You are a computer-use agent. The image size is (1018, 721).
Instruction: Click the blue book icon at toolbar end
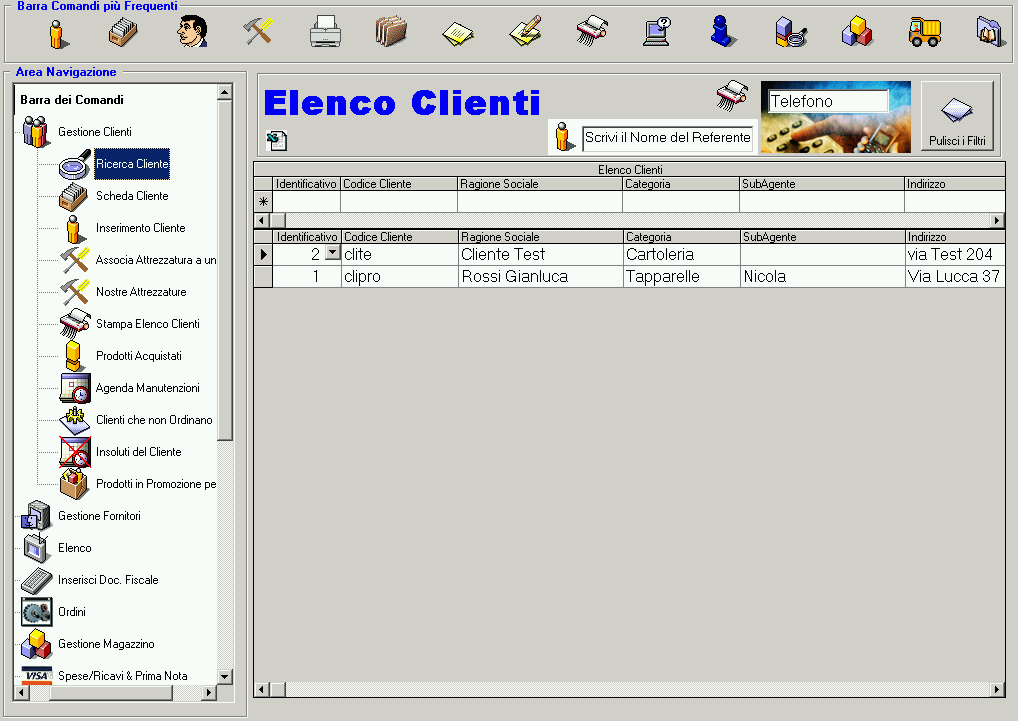(x=990, y=31)
